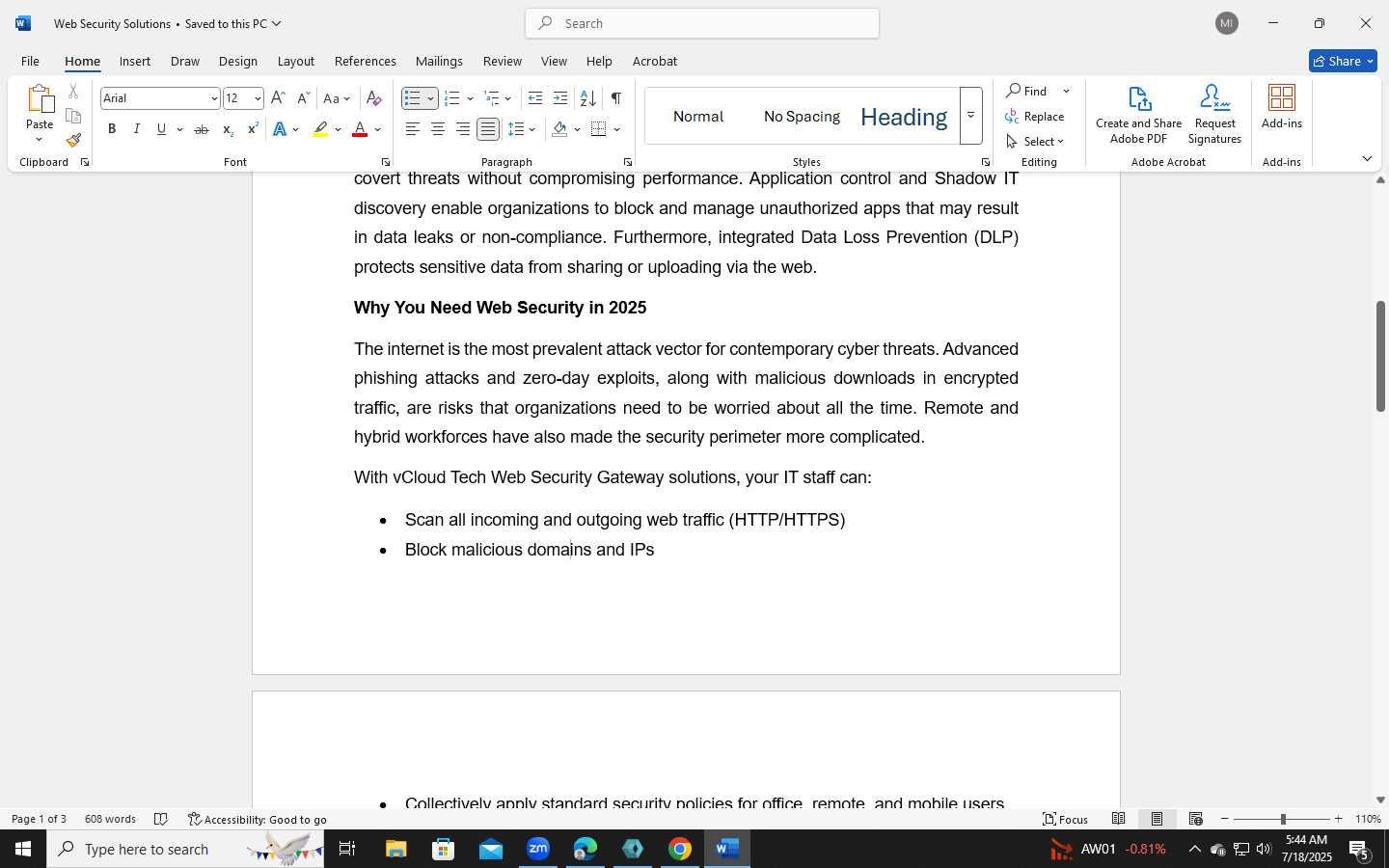Toggle Strikethrough formatting
The width and height of the screenshot is (1389, 868).
point(202,129)
